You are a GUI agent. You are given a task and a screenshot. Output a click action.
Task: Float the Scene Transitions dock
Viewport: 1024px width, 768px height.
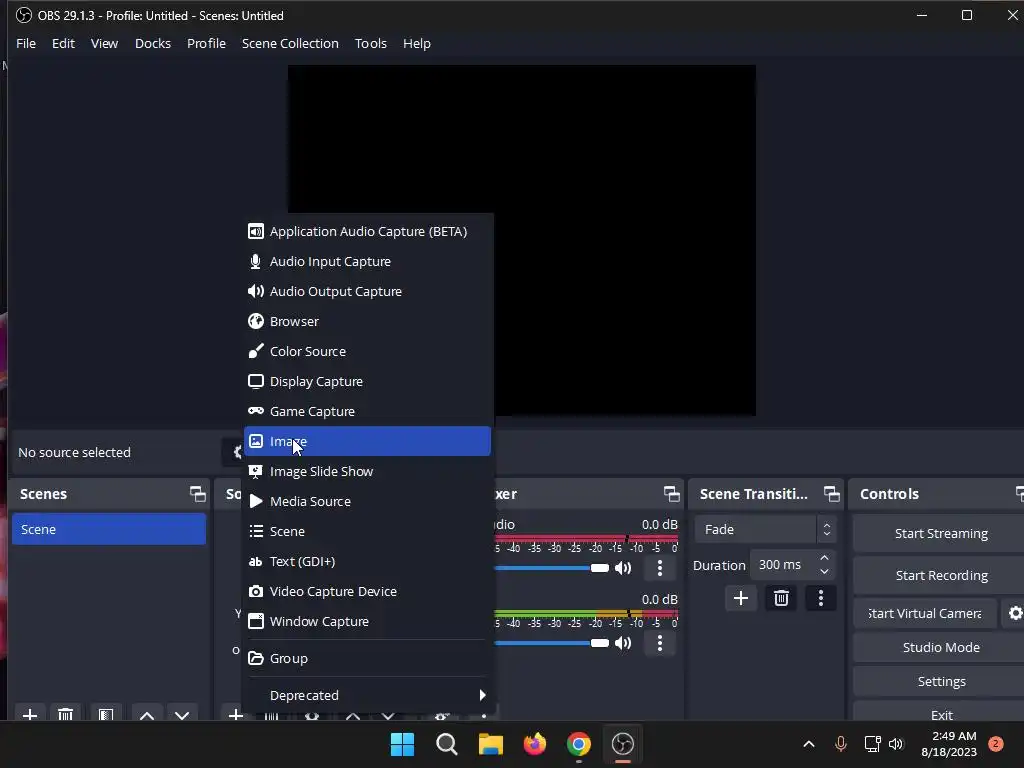point(831,494)
